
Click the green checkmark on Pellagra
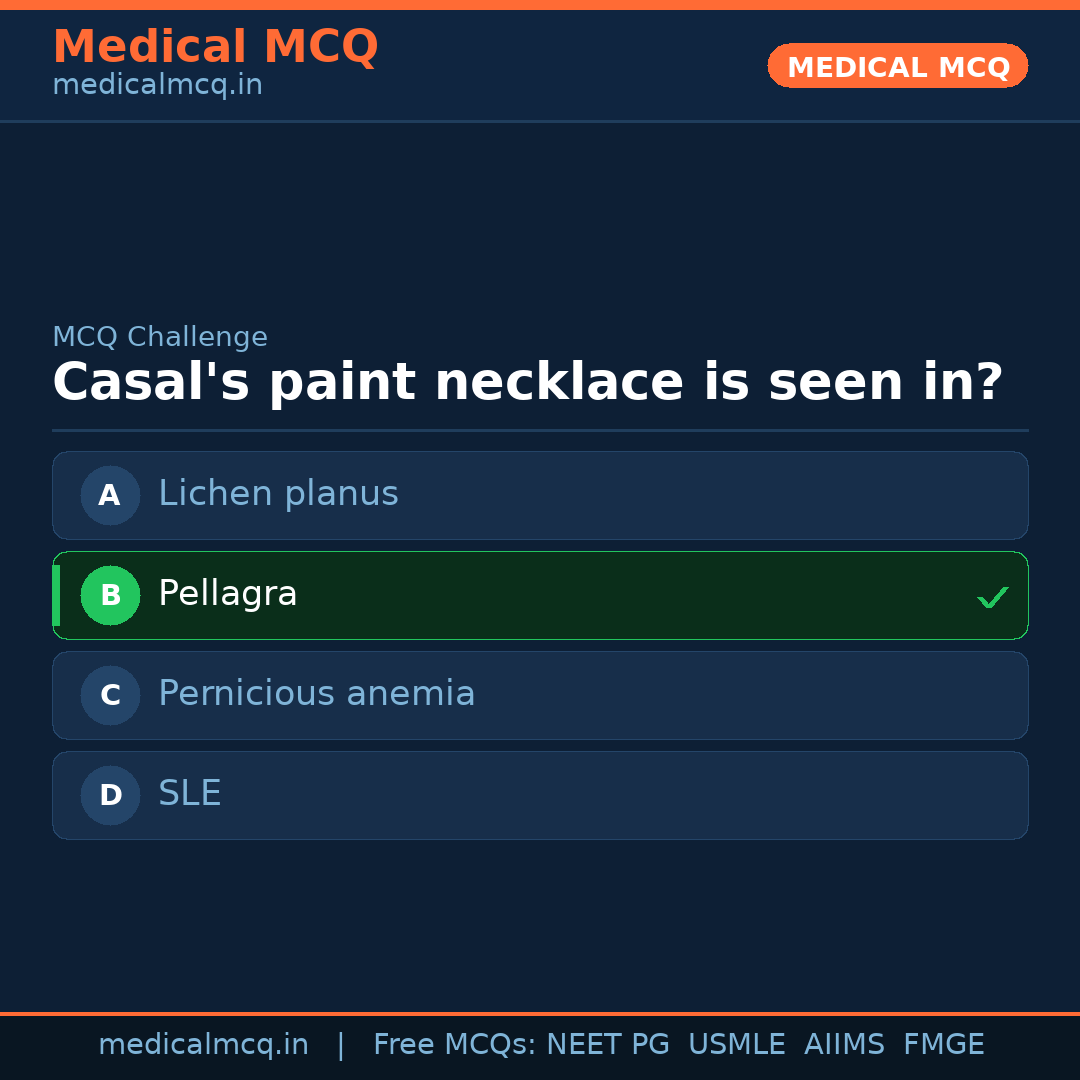click(993, 597)
